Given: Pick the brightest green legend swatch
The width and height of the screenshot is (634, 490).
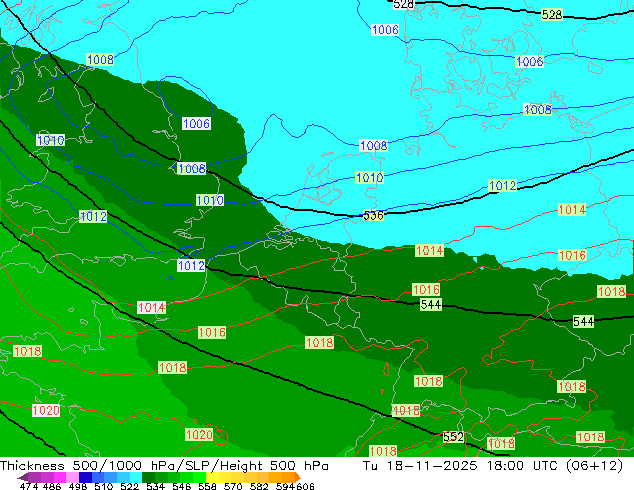Looking at the screenshot, I should pos(200,477).
